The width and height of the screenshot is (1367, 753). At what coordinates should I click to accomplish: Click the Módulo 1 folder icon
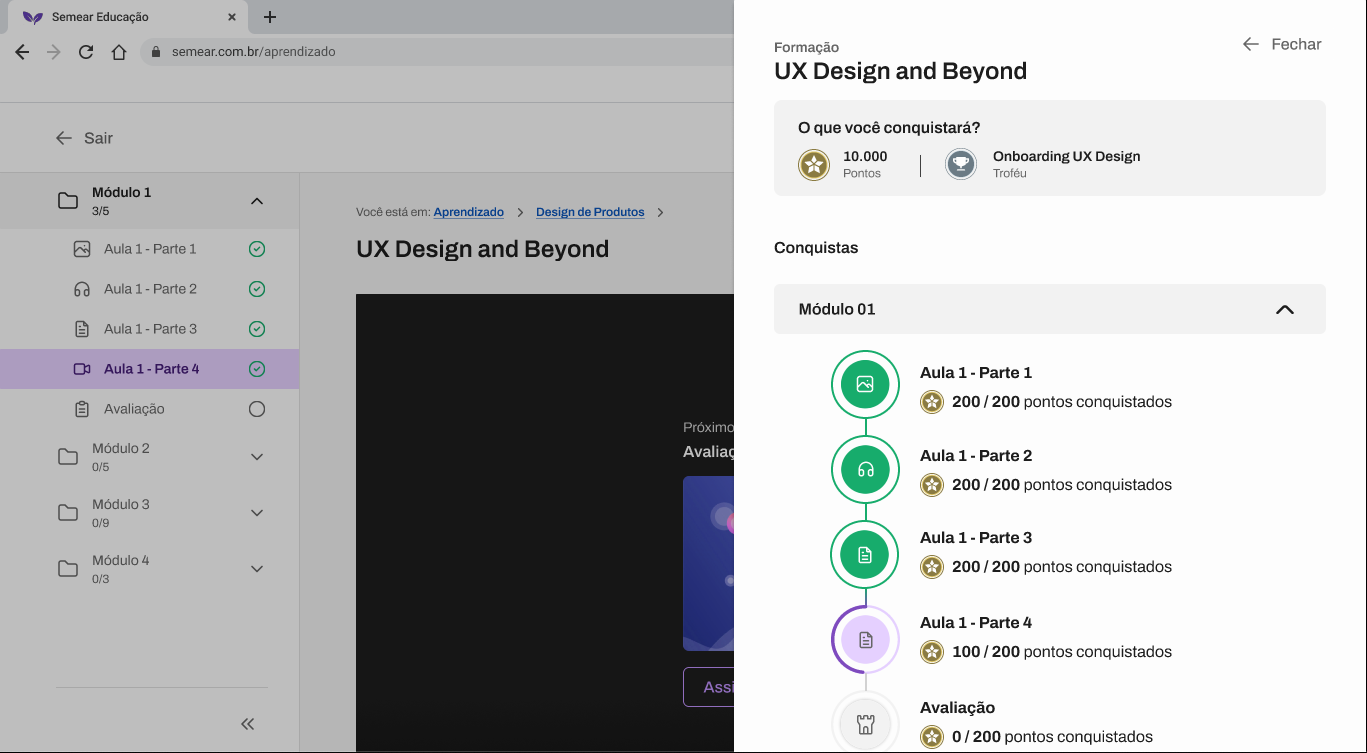coord(68,201)
